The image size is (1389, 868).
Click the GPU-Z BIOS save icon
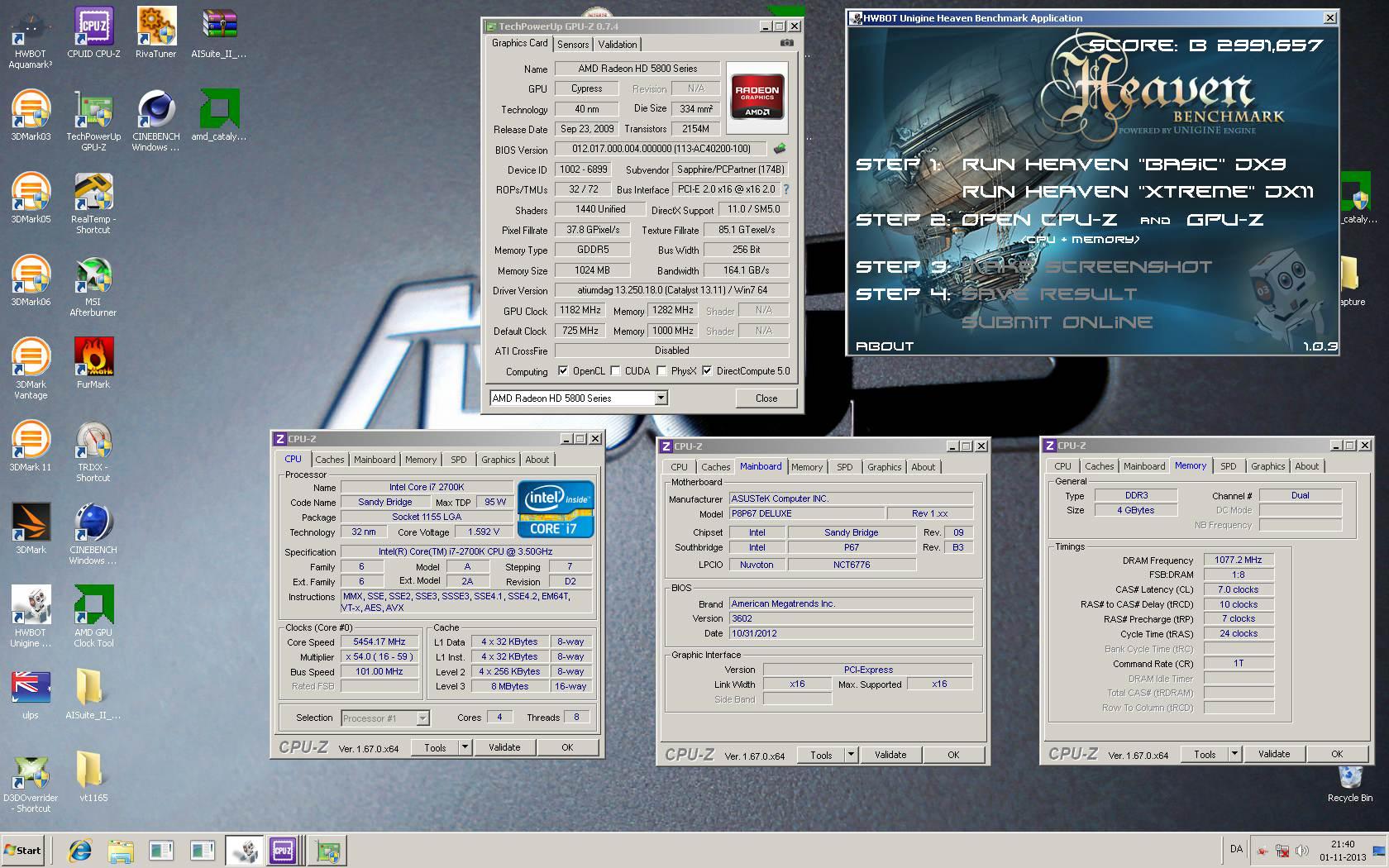coord(779,149)
